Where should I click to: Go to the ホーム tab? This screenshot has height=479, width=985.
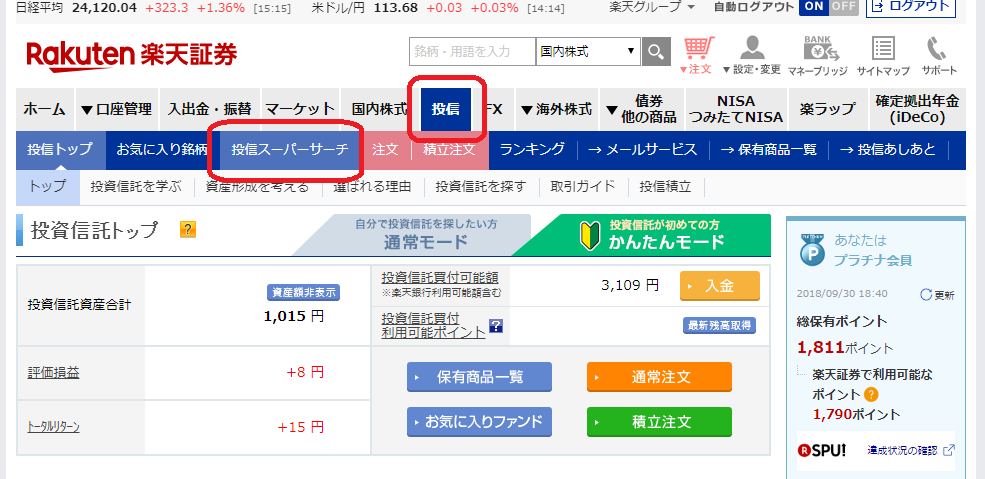point(45,109)
